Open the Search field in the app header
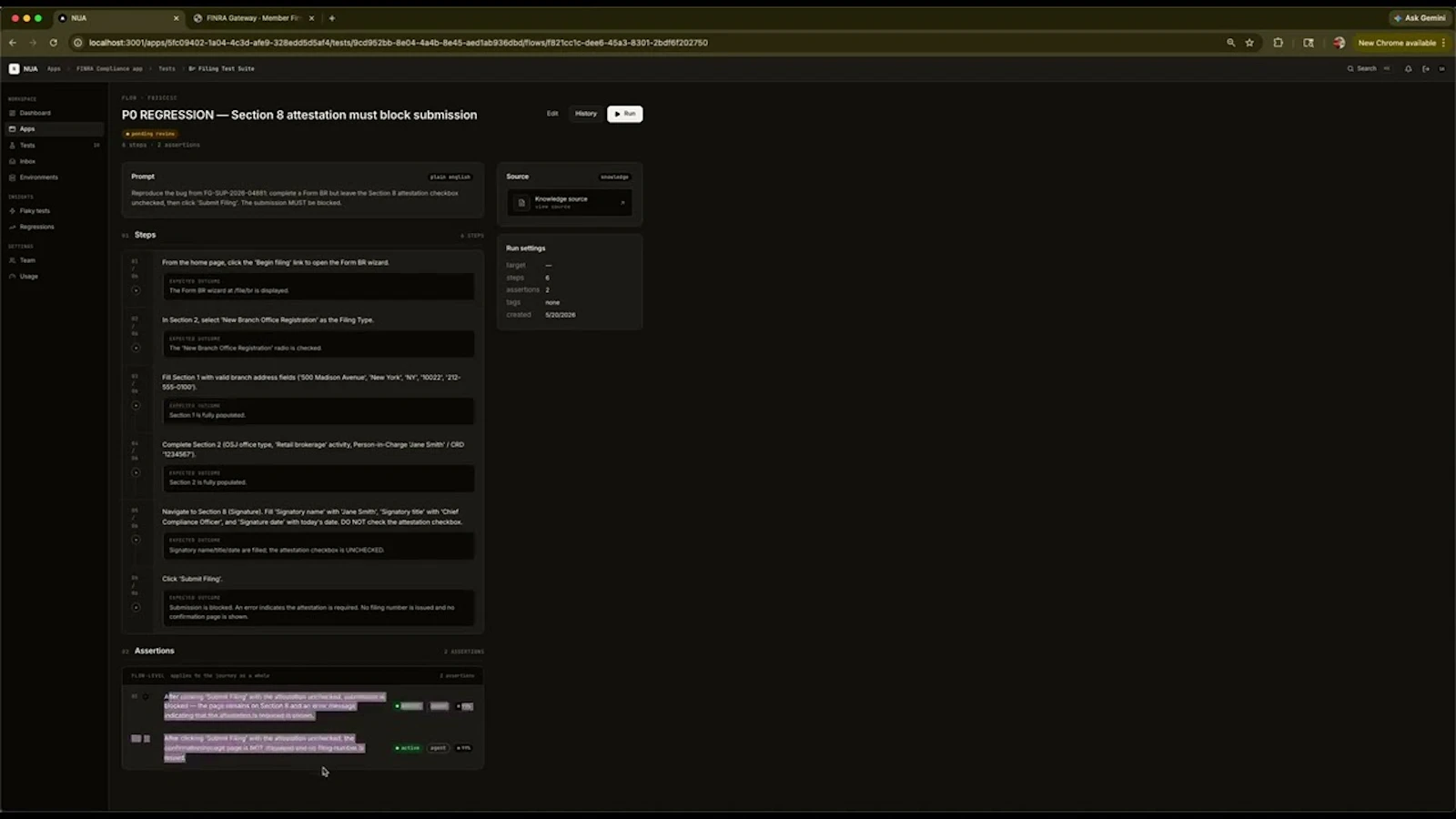This screenshot has width=1456, height=819. click(1367, 68)
